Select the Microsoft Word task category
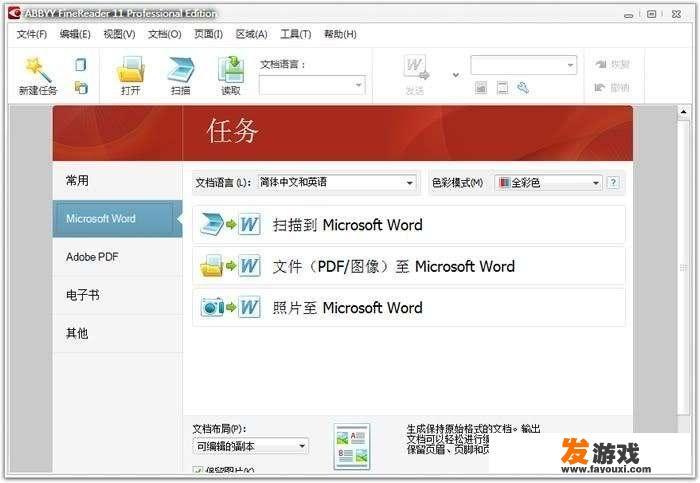Viewport: 700px width, 483px height. [x=117, y=219]
